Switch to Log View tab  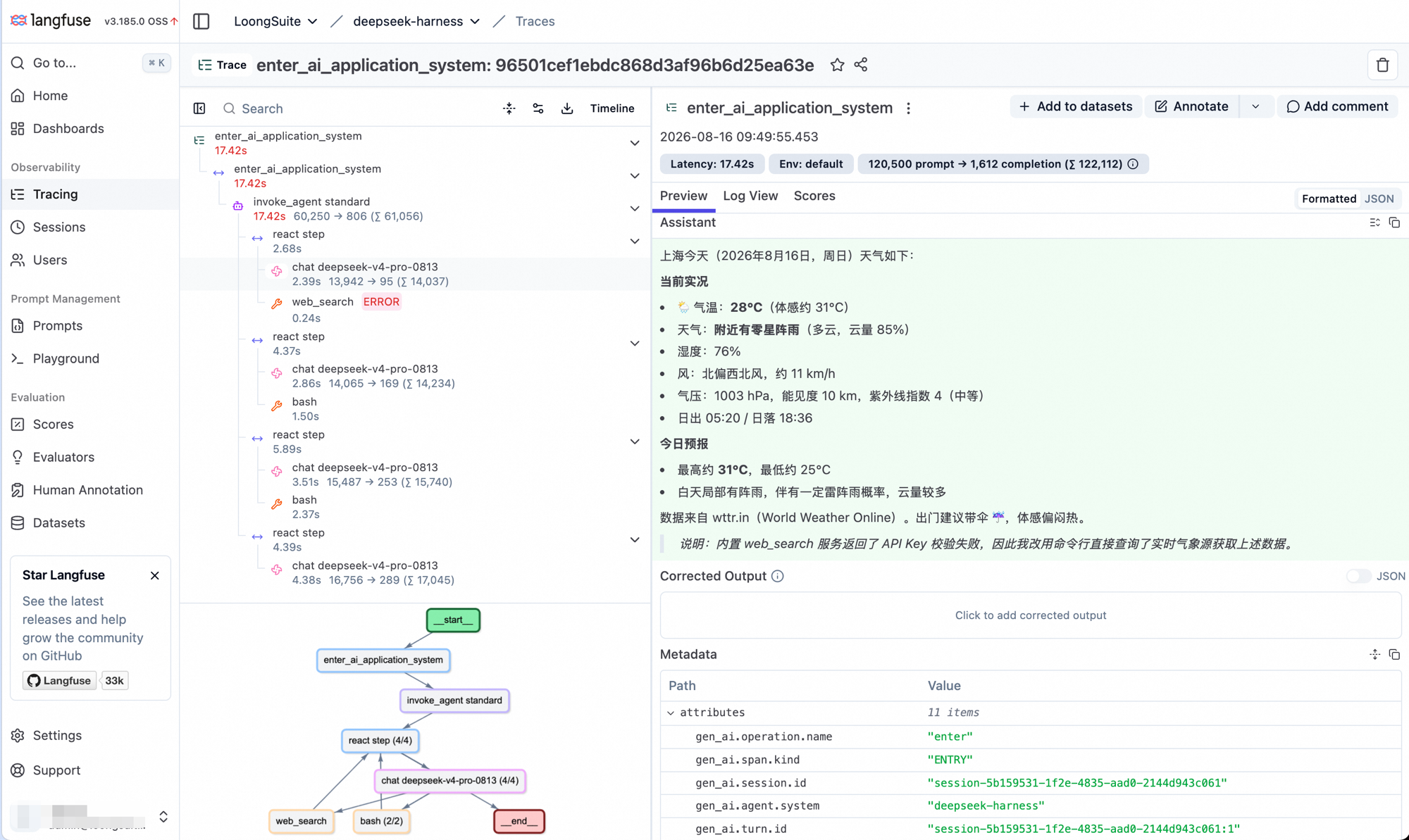click(750, 196)
